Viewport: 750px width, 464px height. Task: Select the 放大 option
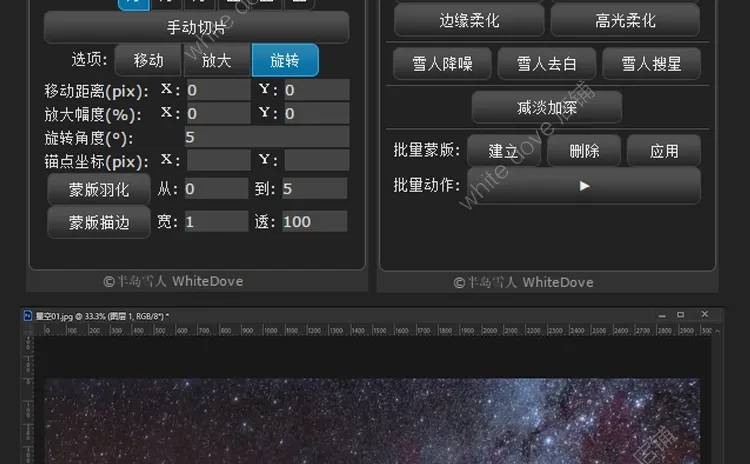pyautogui.click(x=217, y=60)
